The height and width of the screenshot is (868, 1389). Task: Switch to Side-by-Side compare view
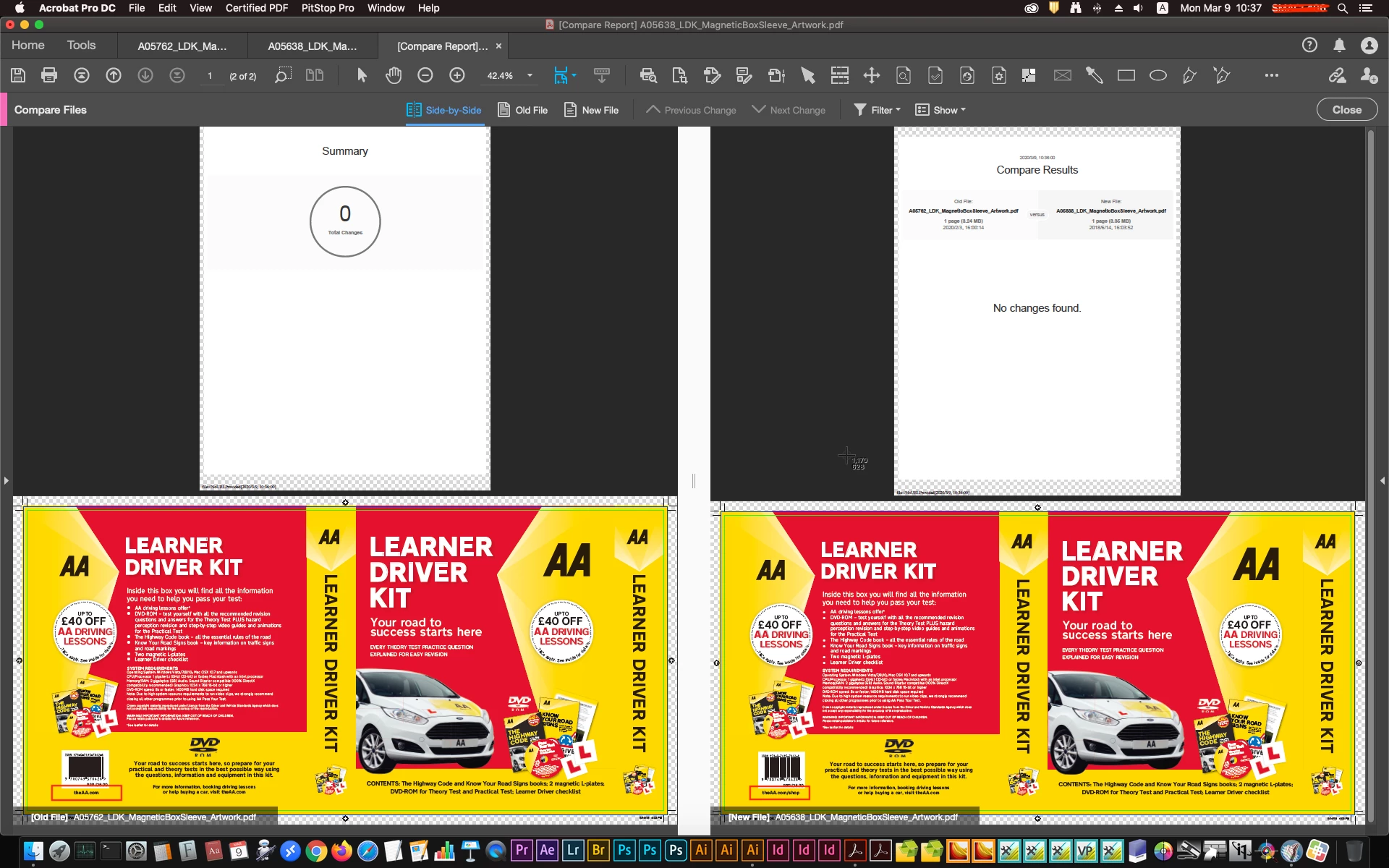click(x=444, y=110)
